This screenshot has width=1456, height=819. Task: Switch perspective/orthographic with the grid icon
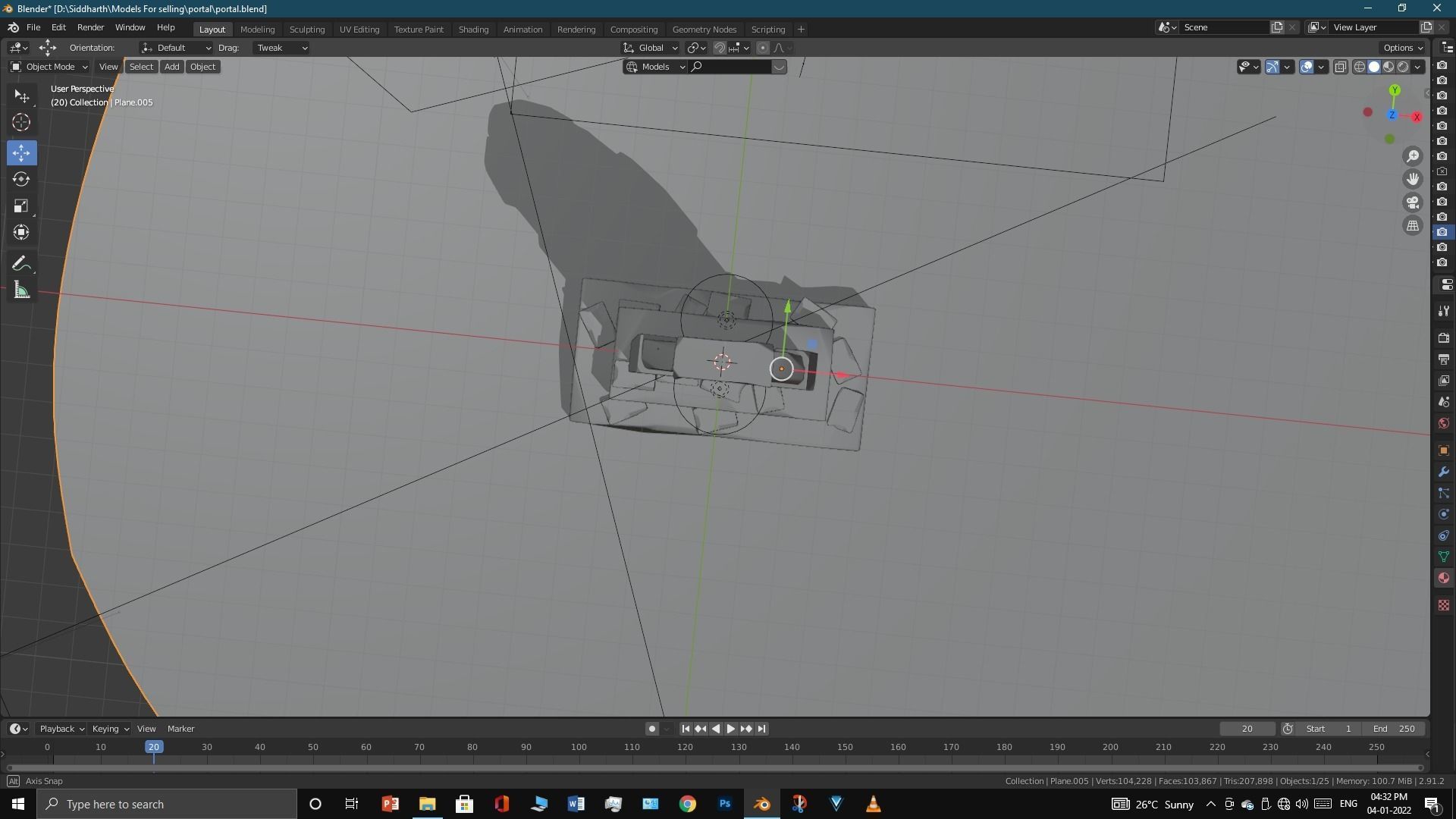pyautogui.click(x=1413, y=226)
